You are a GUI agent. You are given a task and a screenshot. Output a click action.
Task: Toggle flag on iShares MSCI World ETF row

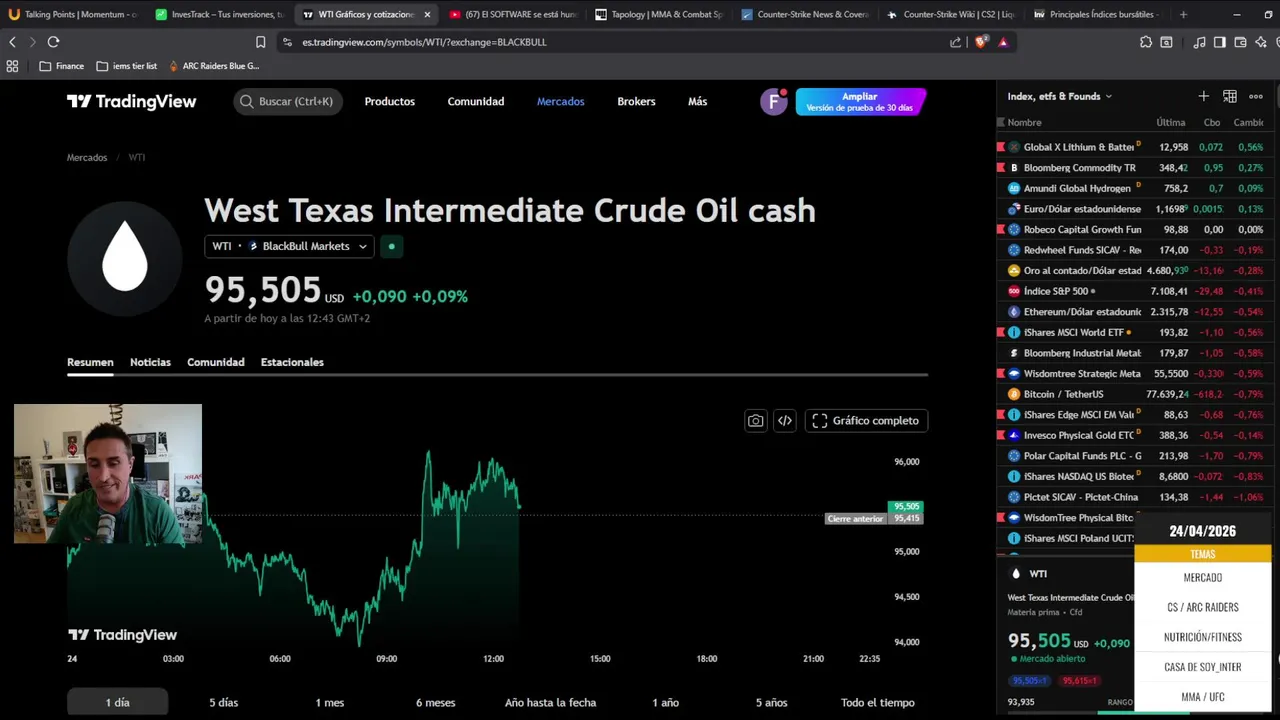(1001, 332)
